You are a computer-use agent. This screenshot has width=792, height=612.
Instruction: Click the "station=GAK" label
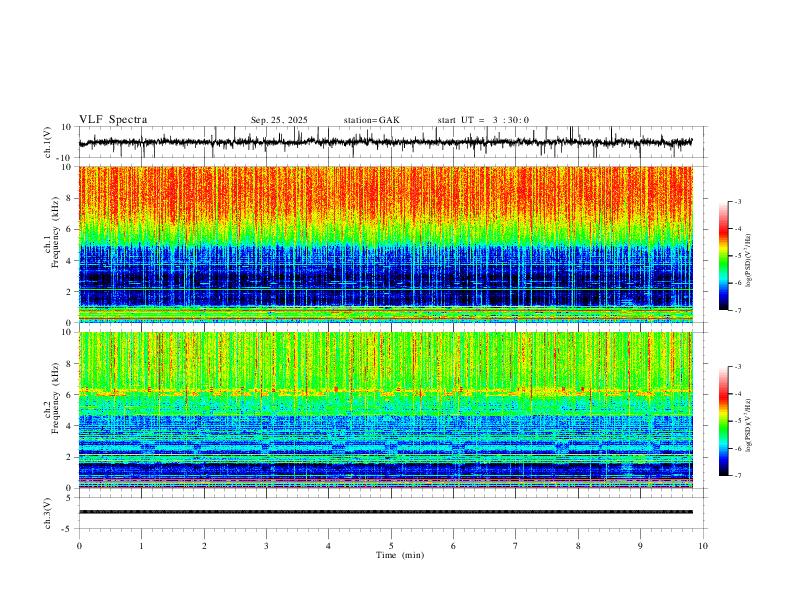pos(371,120)
